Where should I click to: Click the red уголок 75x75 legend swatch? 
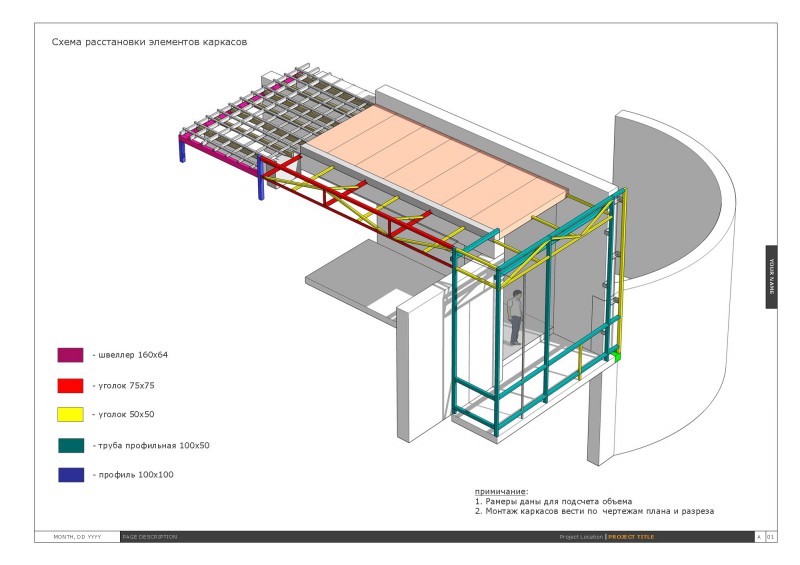coord(70,386)
